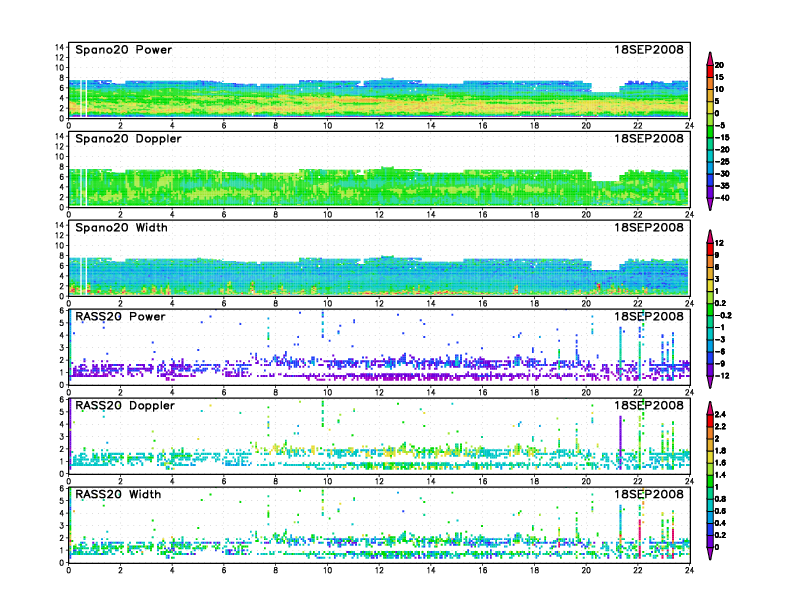
Task: Click tall magenta spike in RASS20 Width plot
Action: 639,538
